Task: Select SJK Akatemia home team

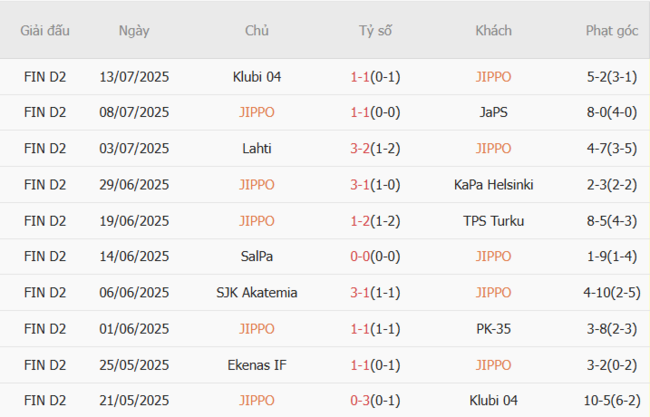Action: point(256,292)
